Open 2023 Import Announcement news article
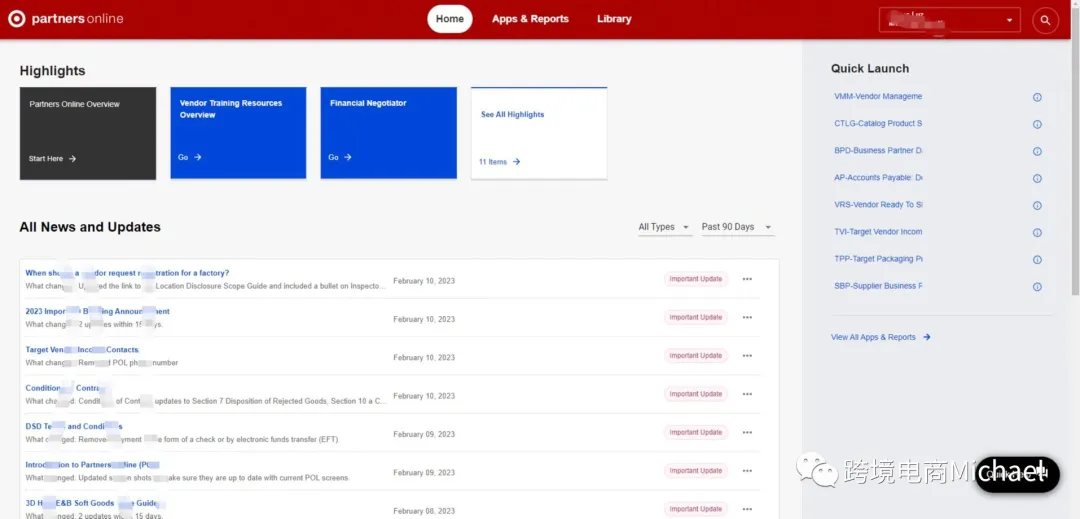 tap(97, 312)
